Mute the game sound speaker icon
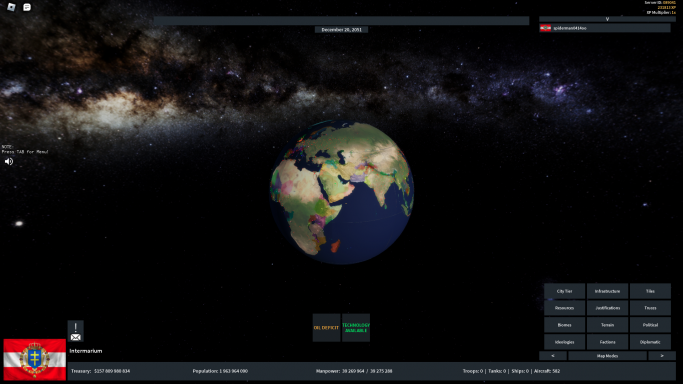This screenshot has width=683, height=384. click(x=9, y=162)
